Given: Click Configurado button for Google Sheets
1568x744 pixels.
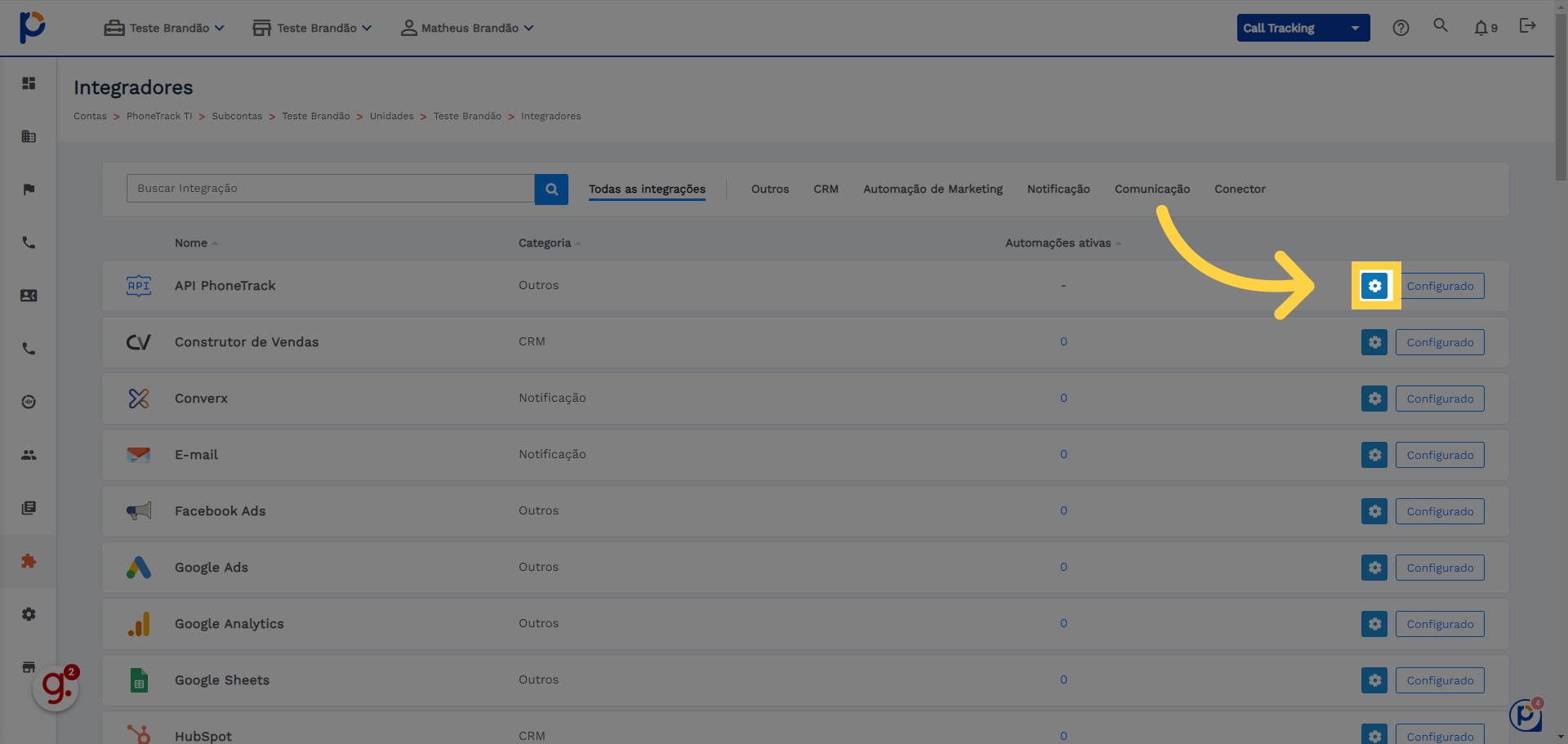Looking at the screenshot, I should [1440, 680].
